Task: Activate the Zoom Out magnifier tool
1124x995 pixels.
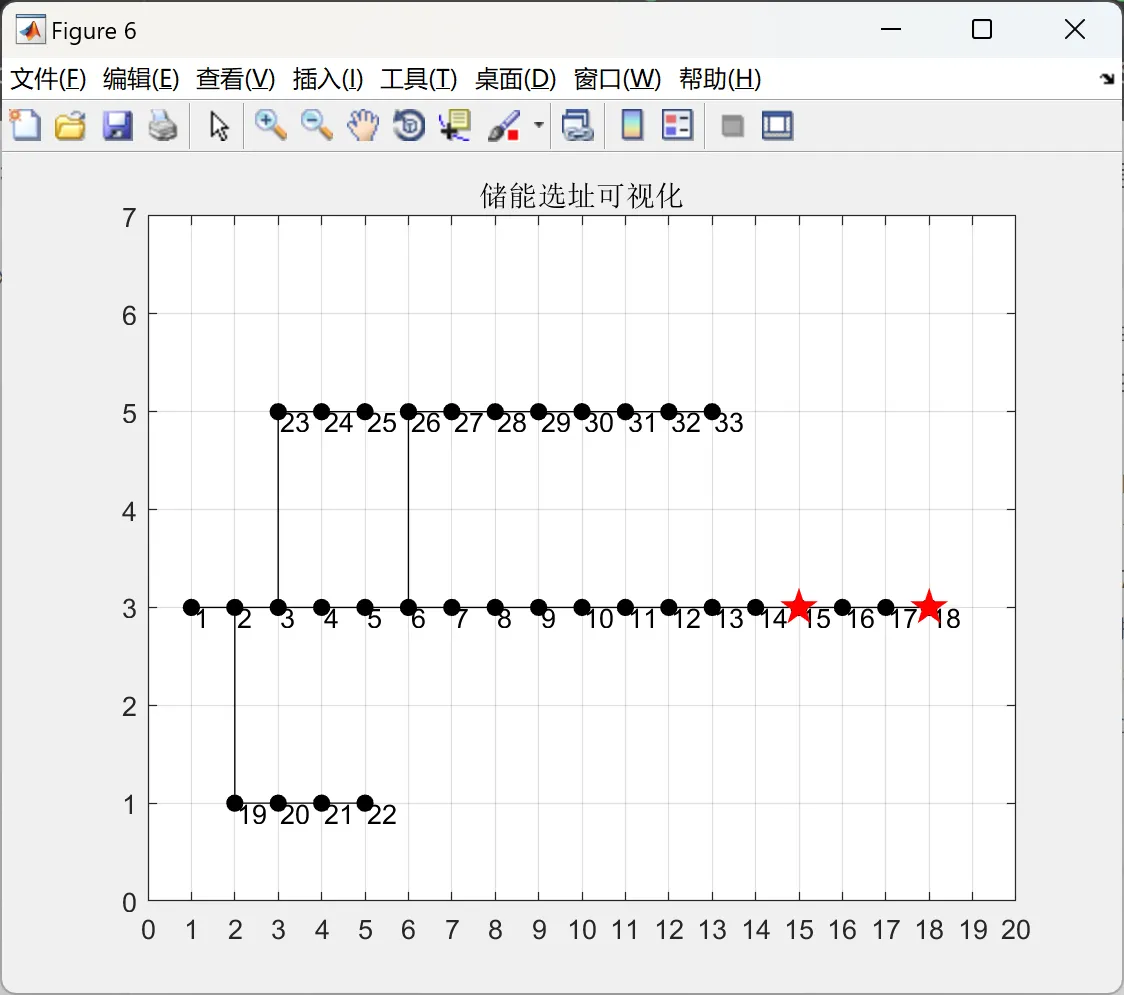Action: (316, 126)
